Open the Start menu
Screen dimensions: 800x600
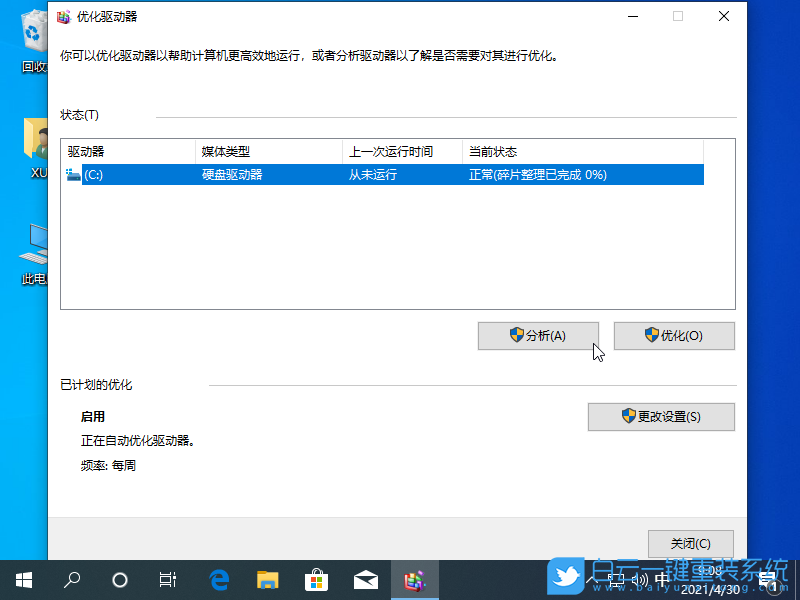click(23, 579)
